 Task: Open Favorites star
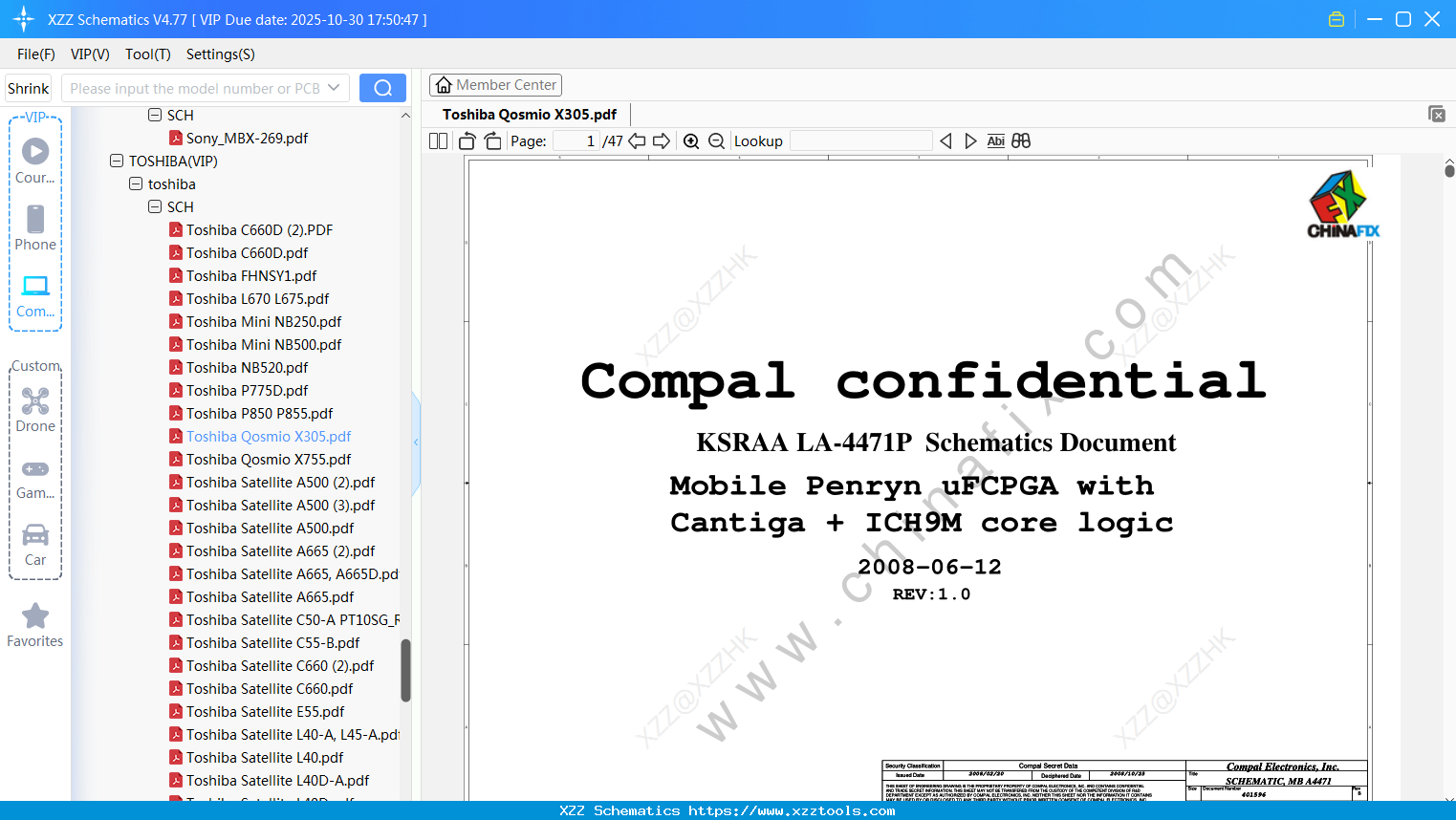coord(35,626)
